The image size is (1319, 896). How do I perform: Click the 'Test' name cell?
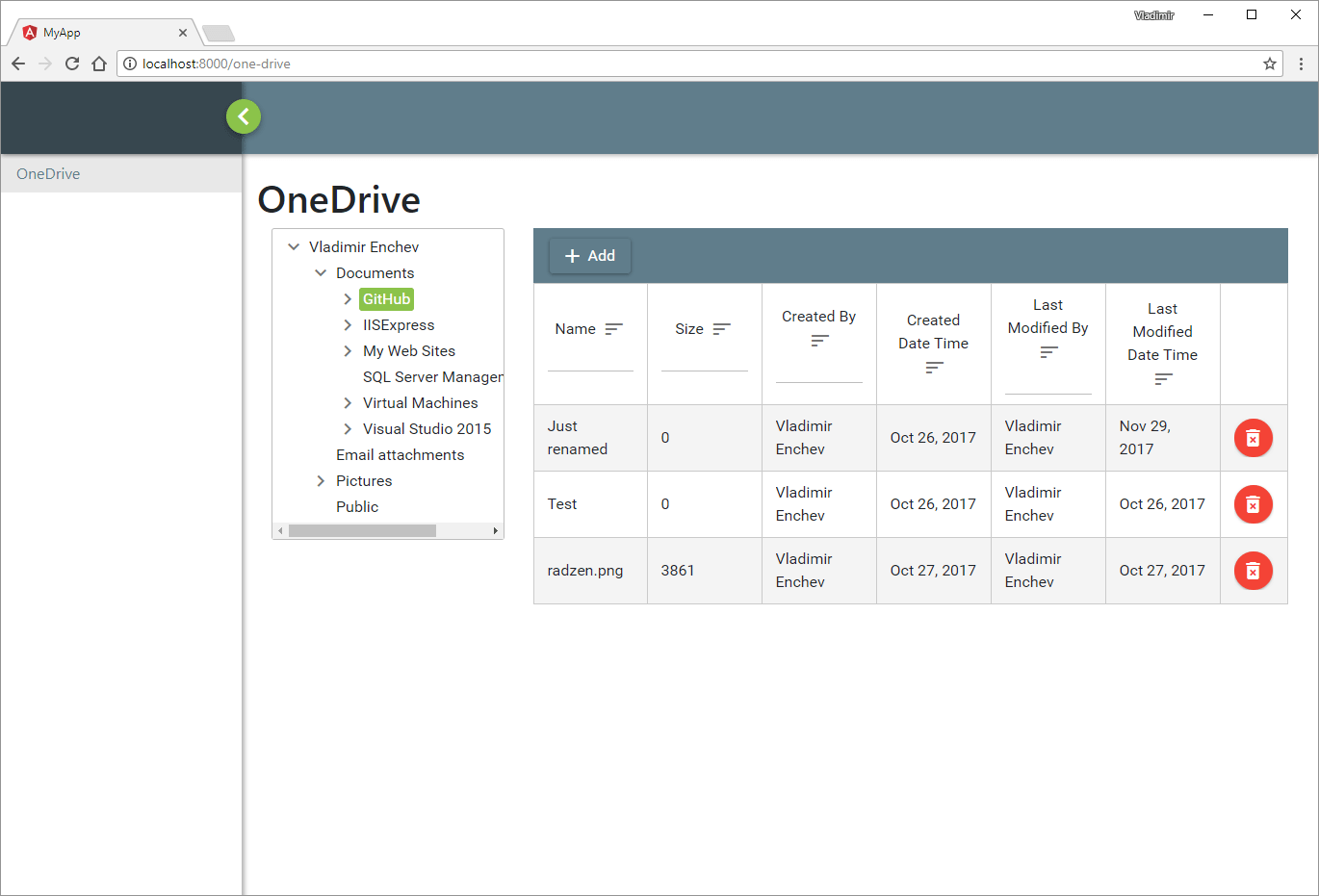(590, 504)
